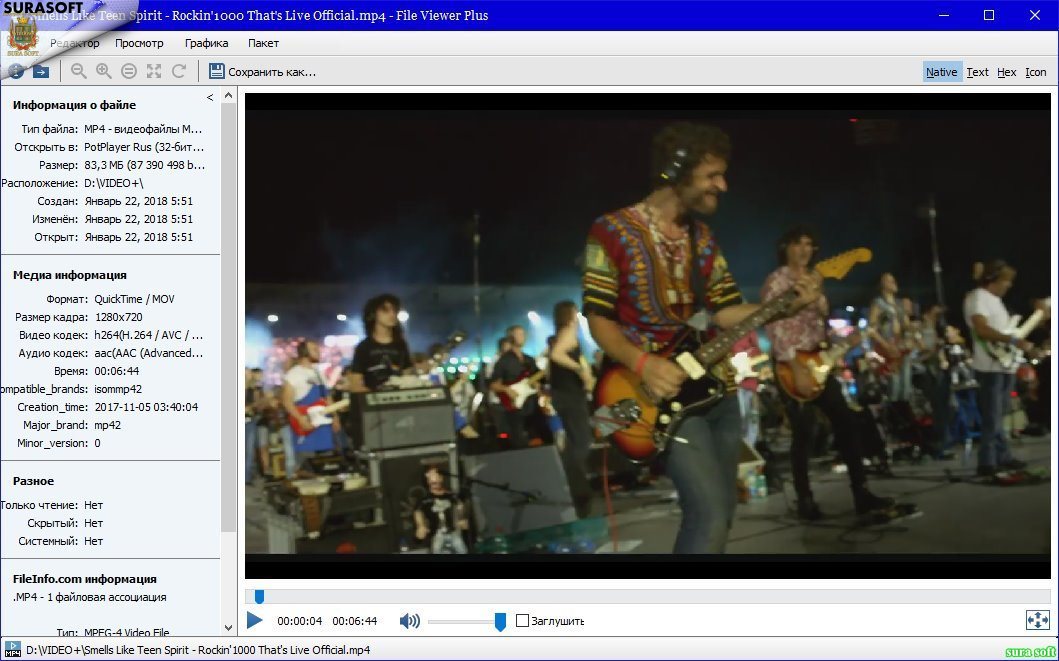Select 'Нет' in the Скрытый row
This screenshot has height=661, width=1059.
click(93, 523)
